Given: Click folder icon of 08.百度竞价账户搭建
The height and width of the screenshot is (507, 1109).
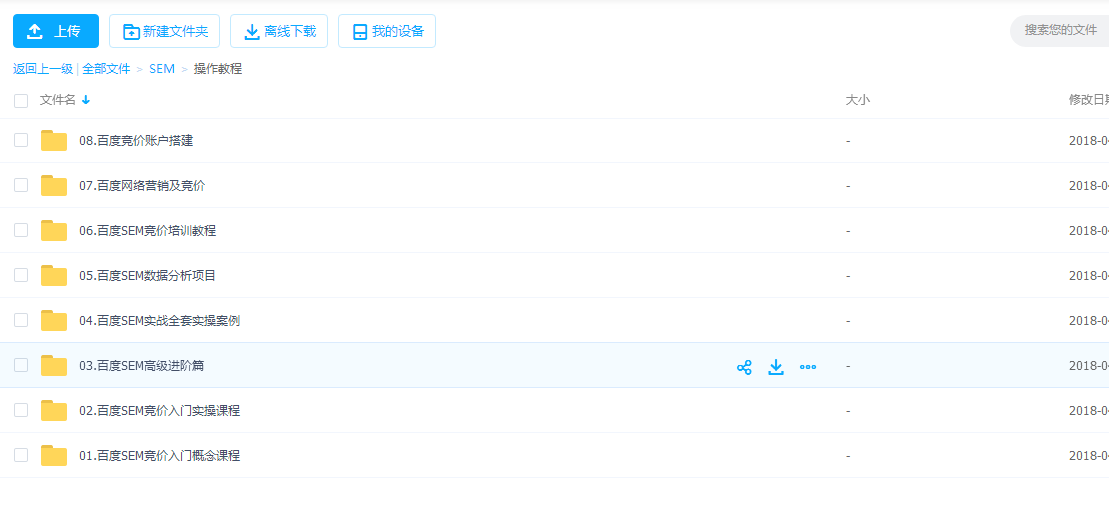Looking at the screenshot, I should tap(54, 141).
